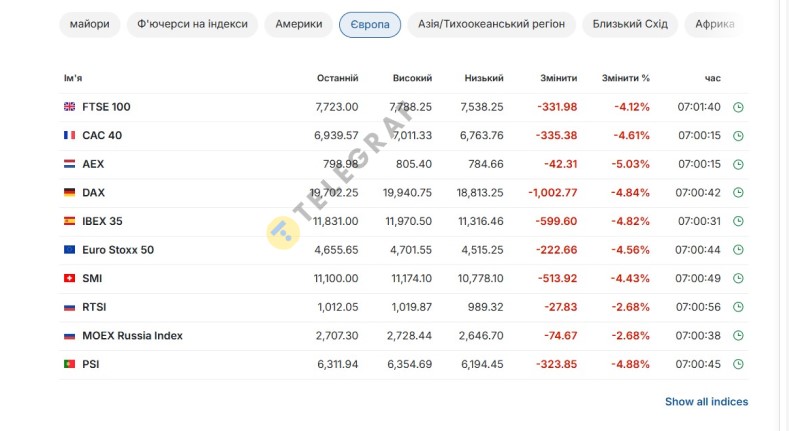Click the EU flag next to Euro Stoxx 50
This screenshot has width=789, height=431.
click(69, 249)
